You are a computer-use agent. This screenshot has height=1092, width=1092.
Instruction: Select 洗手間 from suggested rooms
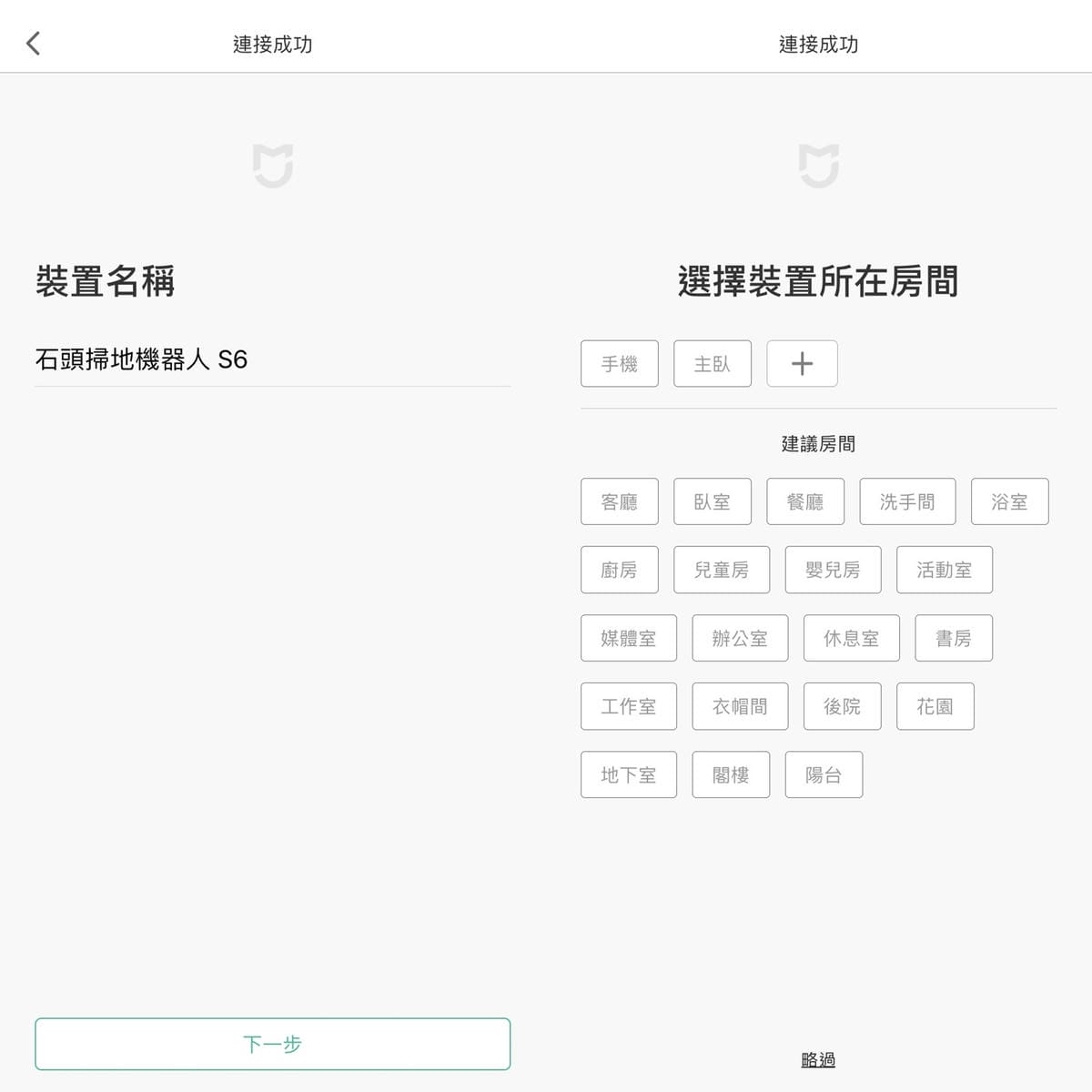(906, 501)
